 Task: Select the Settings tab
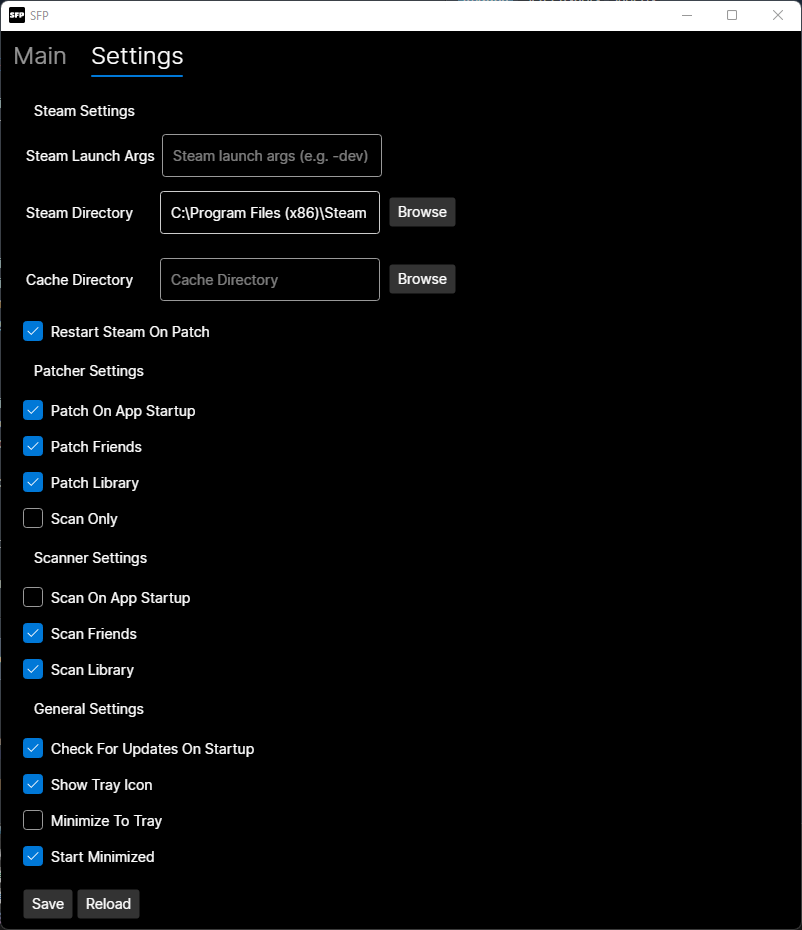137,57
